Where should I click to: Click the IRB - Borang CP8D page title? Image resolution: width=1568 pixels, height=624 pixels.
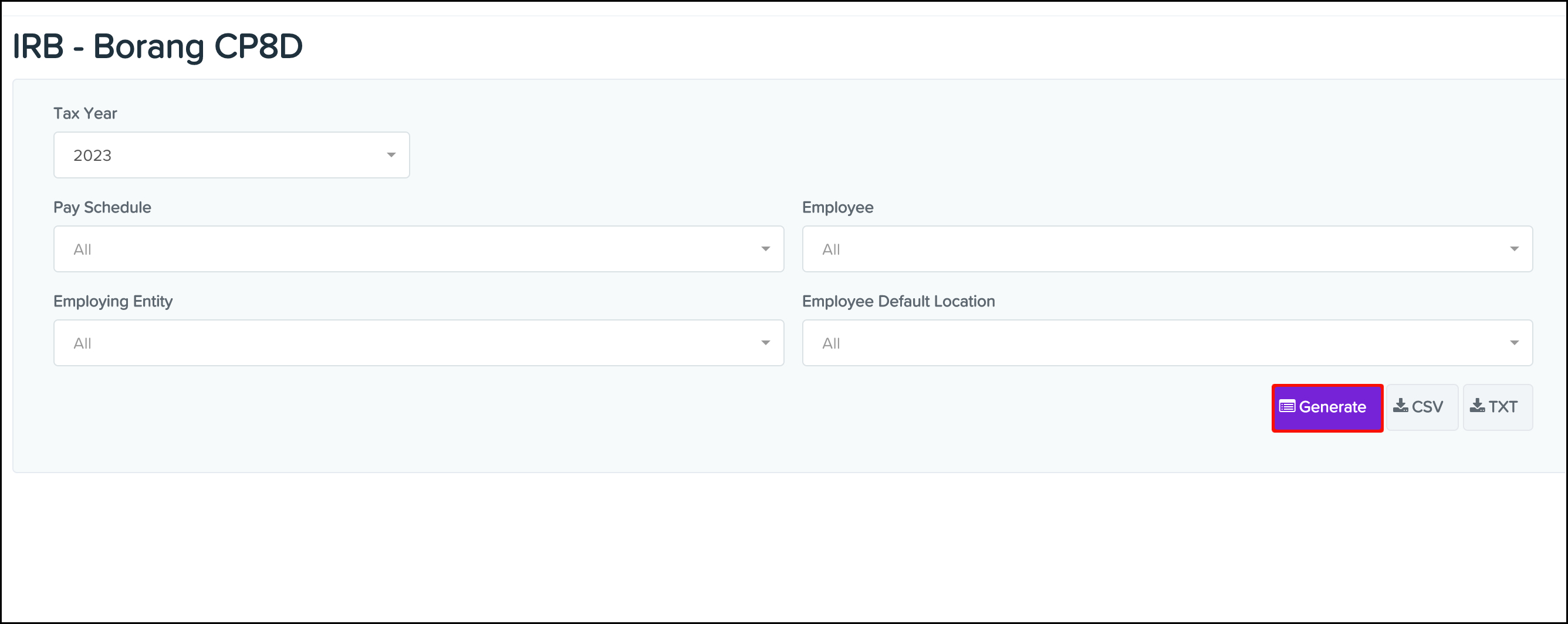[158, 45]
